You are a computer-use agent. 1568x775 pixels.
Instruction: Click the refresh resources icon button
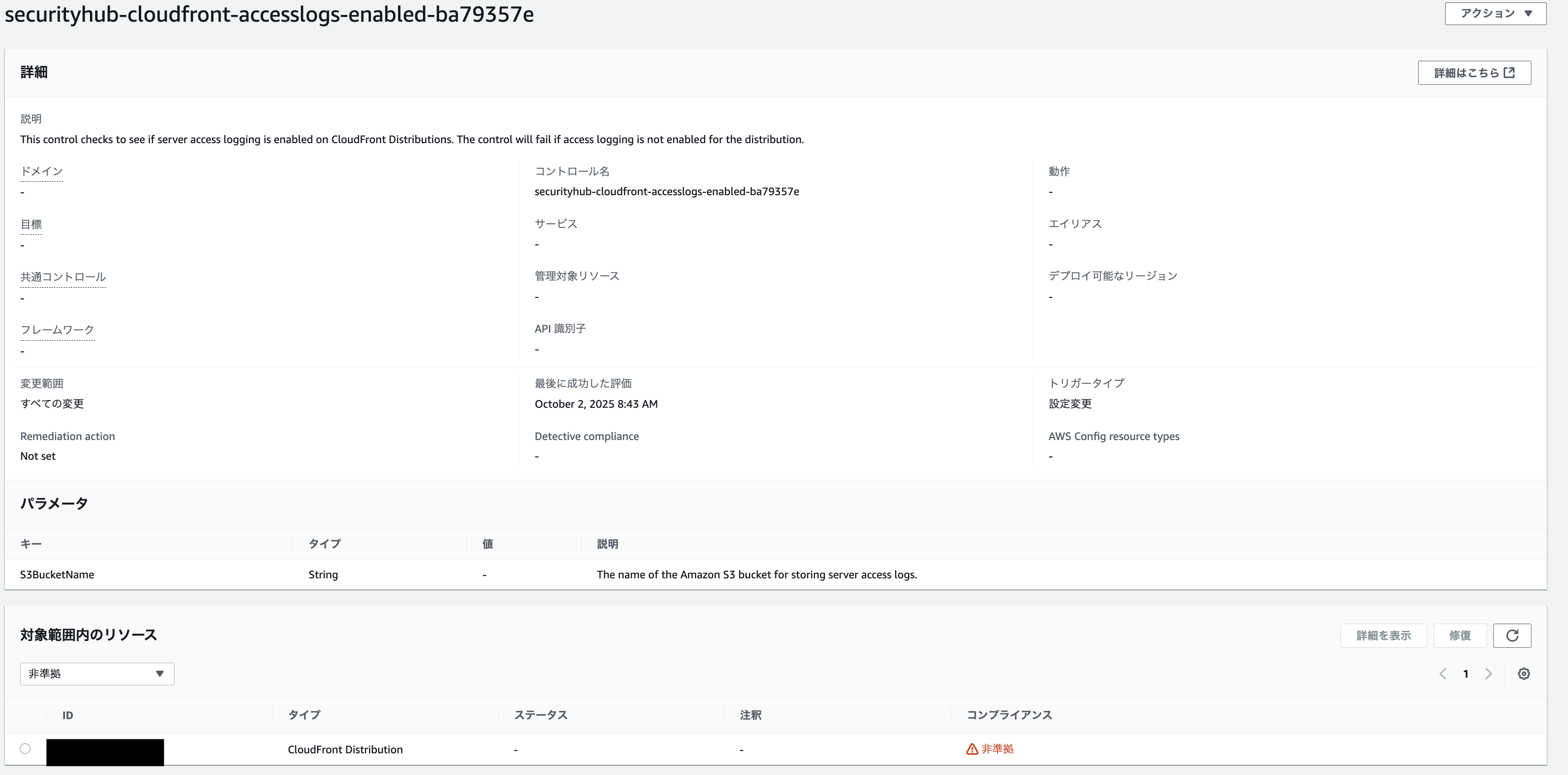[1512, 636]
